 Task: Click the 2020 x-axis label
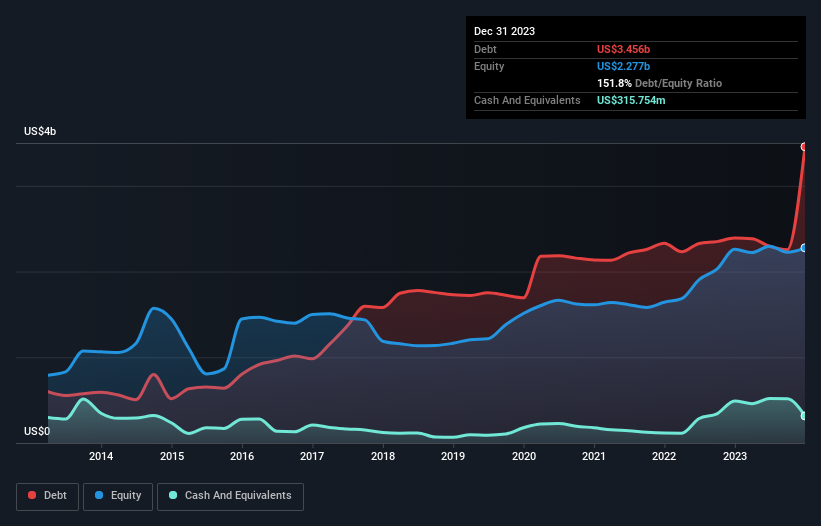tap(524, 456)
